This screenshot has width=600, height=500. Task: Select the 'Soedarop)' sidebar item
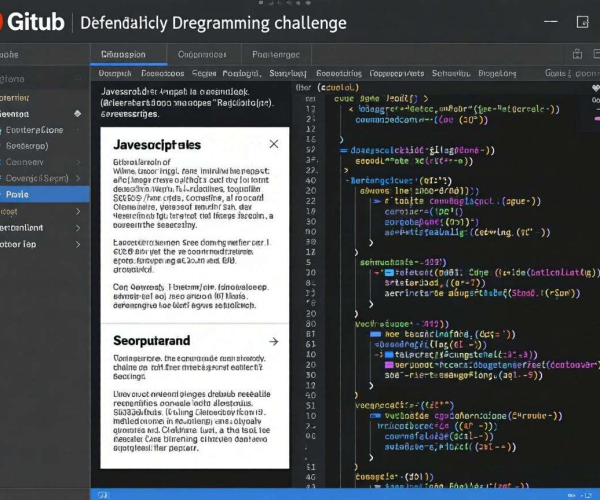[x=27, y=146]
